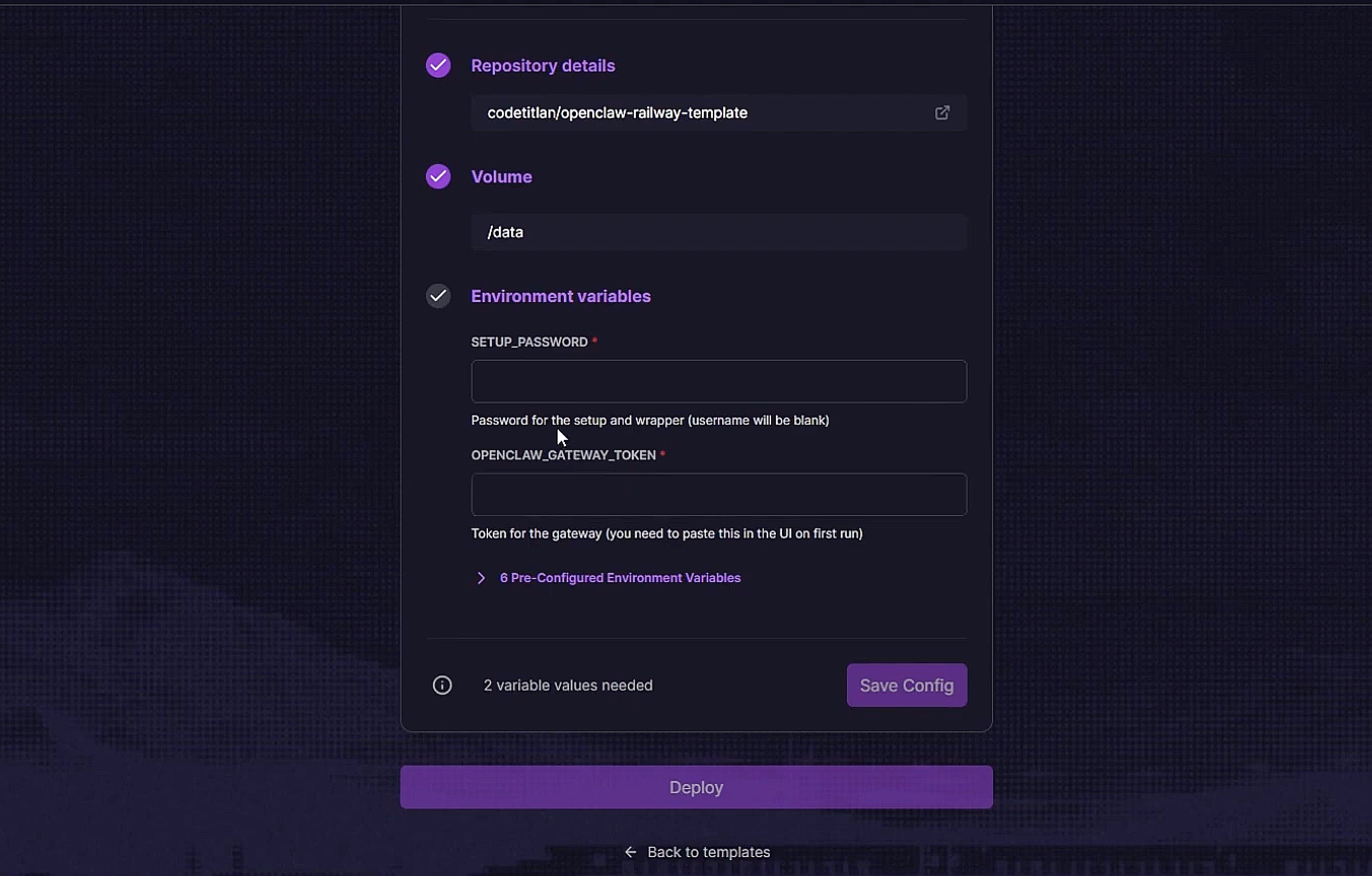Click the Environment variables checkmark icon
The image size is (1372, 876).
[438, 296]
